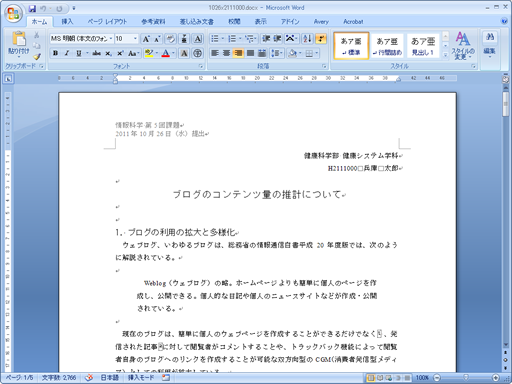Toggle right alignment (highlighted)

238,53
